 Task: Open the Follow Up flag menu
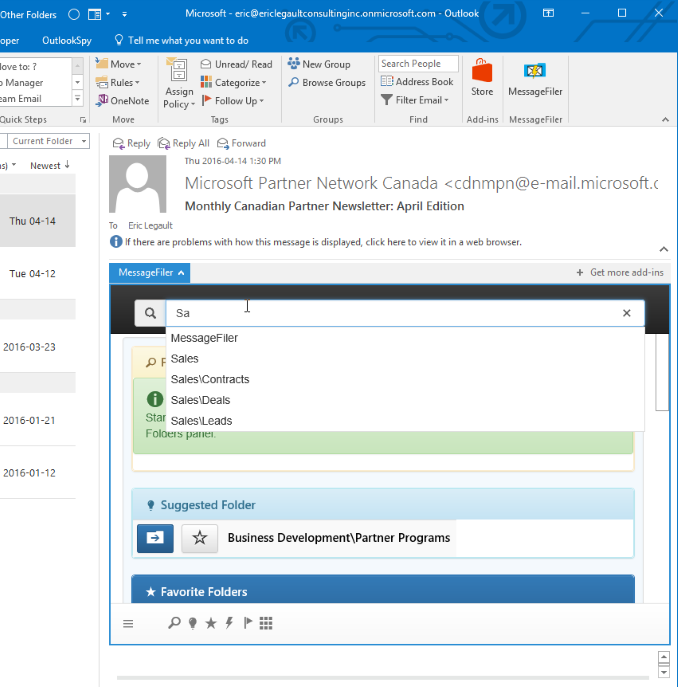tap(232, 101)
